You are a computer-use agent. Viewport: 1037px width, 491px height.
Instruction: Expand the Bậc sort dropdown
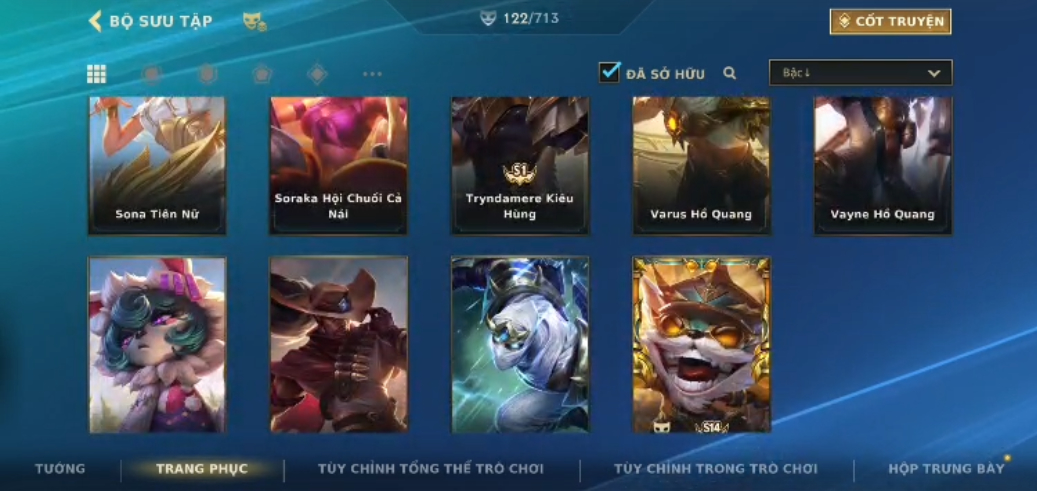[x=860, y=73]
